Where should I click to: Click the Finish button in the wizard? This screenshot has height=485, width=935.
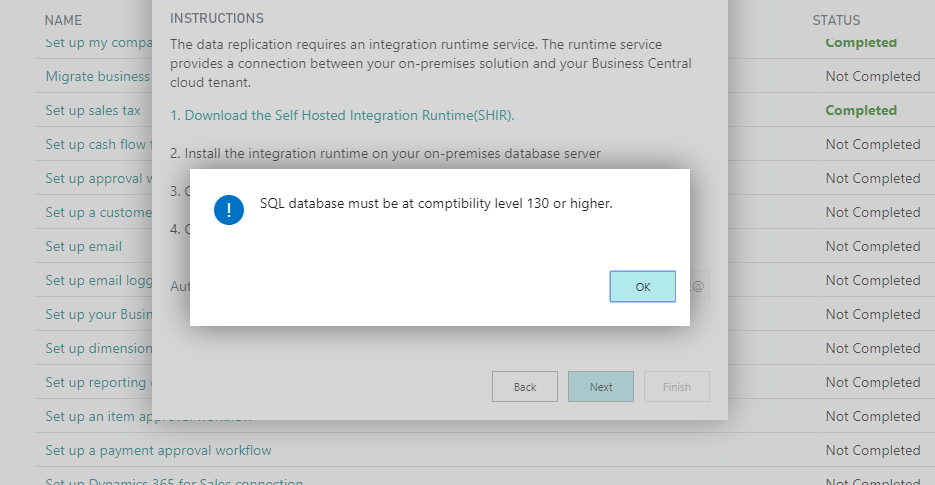pos(677,387)
